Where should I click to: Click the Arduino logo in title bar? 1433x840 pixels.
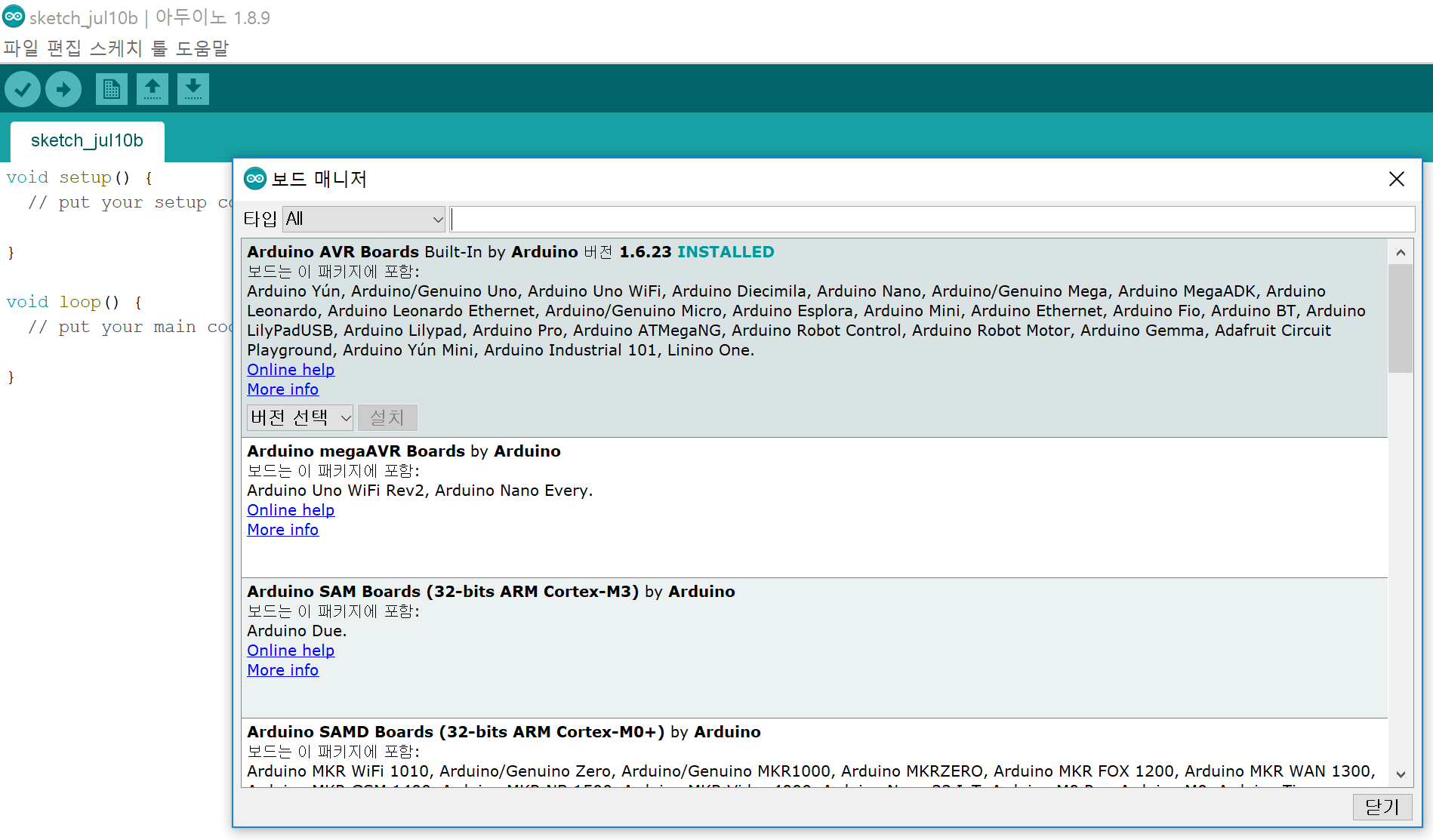14,17
